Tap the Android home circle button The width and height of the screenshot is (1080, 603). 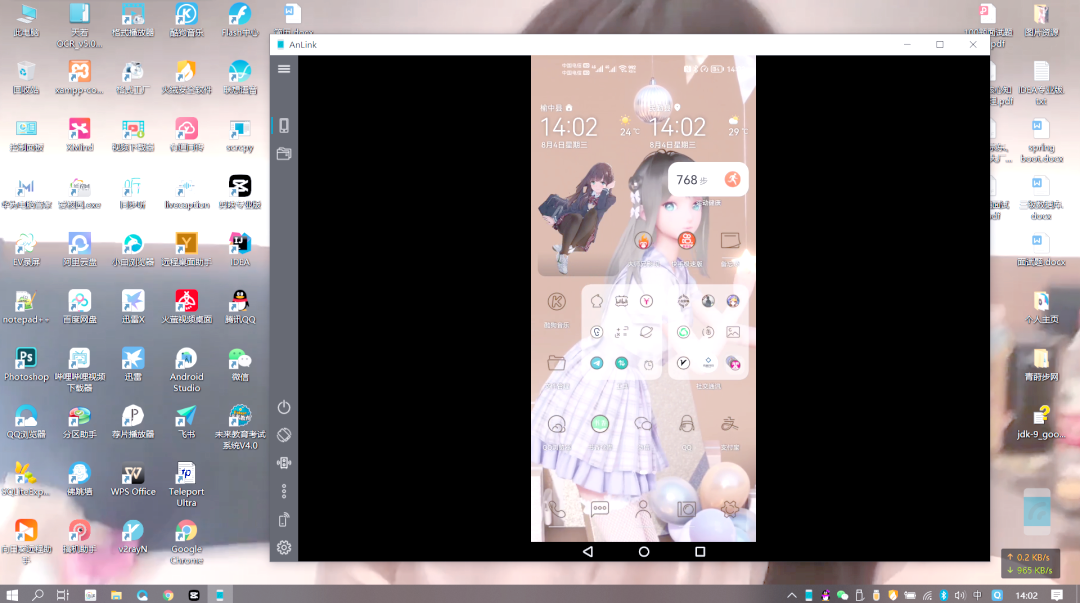click(644, 551)
